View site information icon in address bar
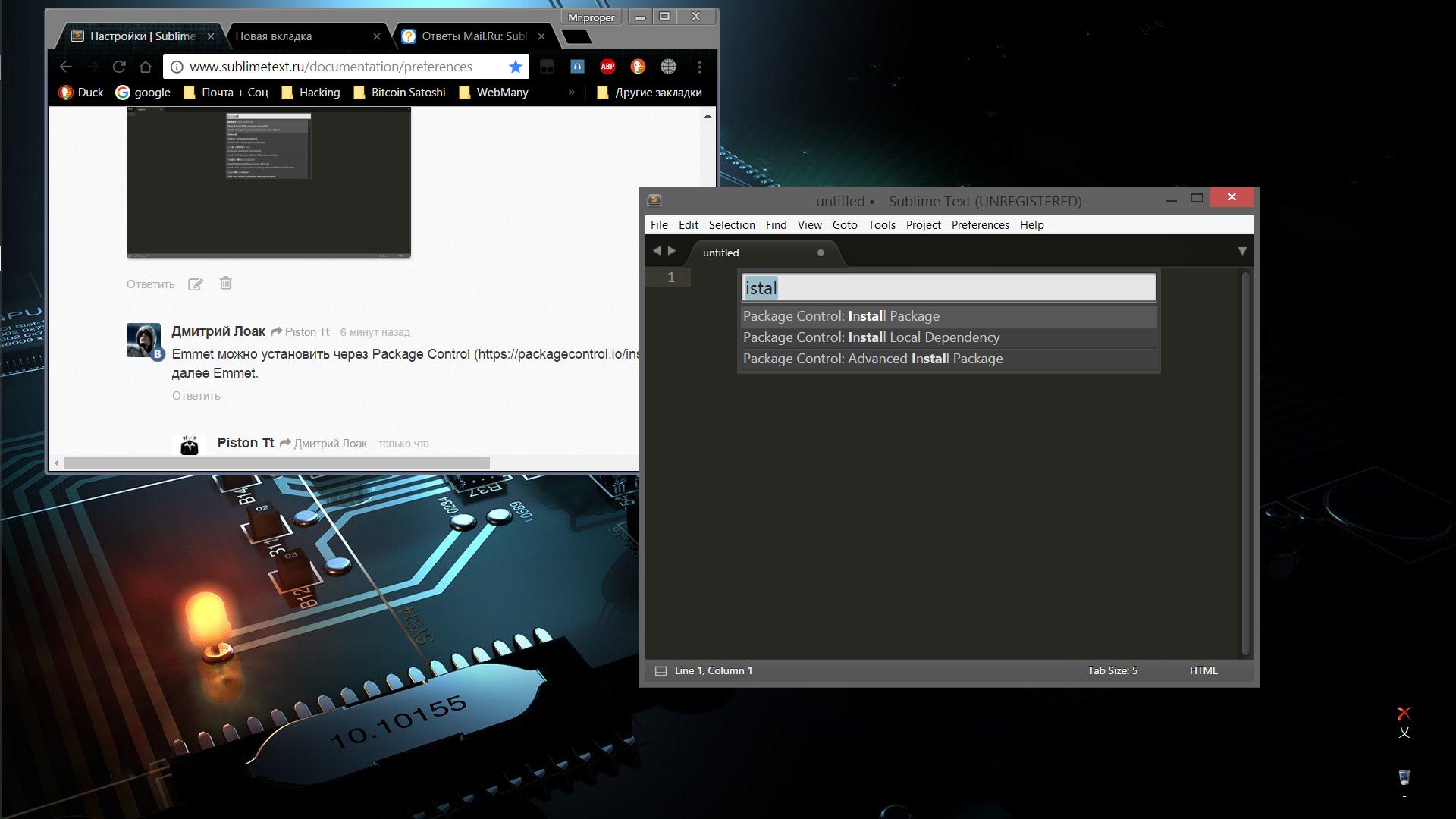Viewport: 1456px width, 819px height. tap(176, 67)
